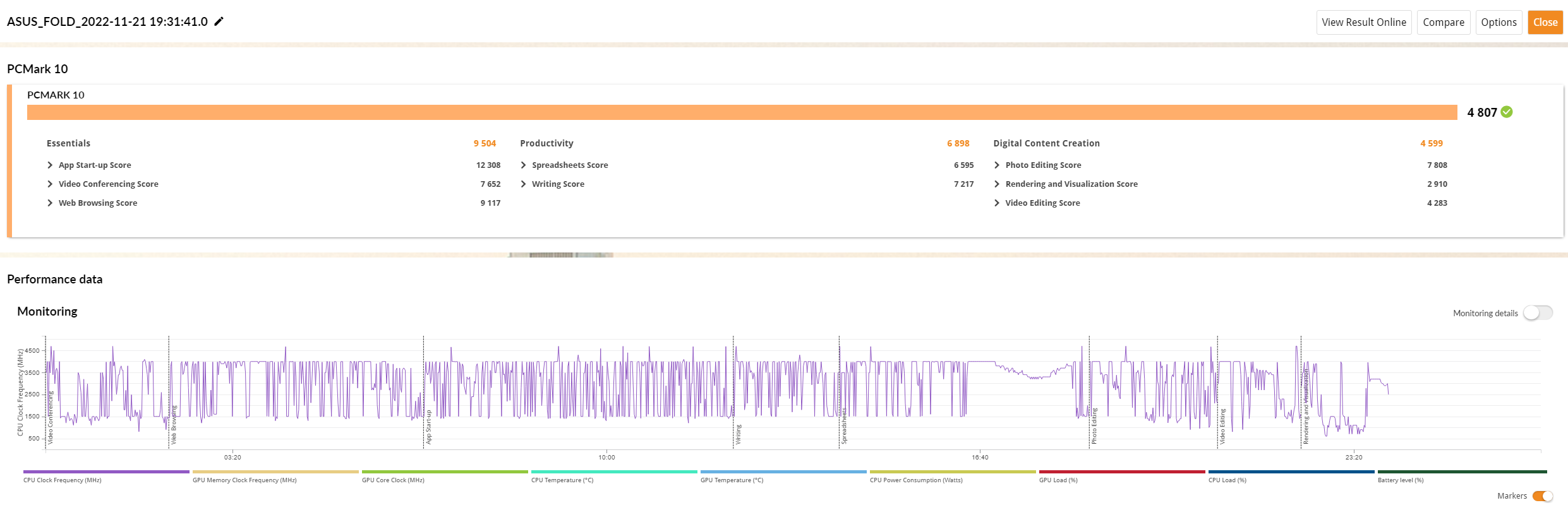Click the App Start-up chart marker
The width and height of the screenshot is (1568, 510).
point(428,427)
